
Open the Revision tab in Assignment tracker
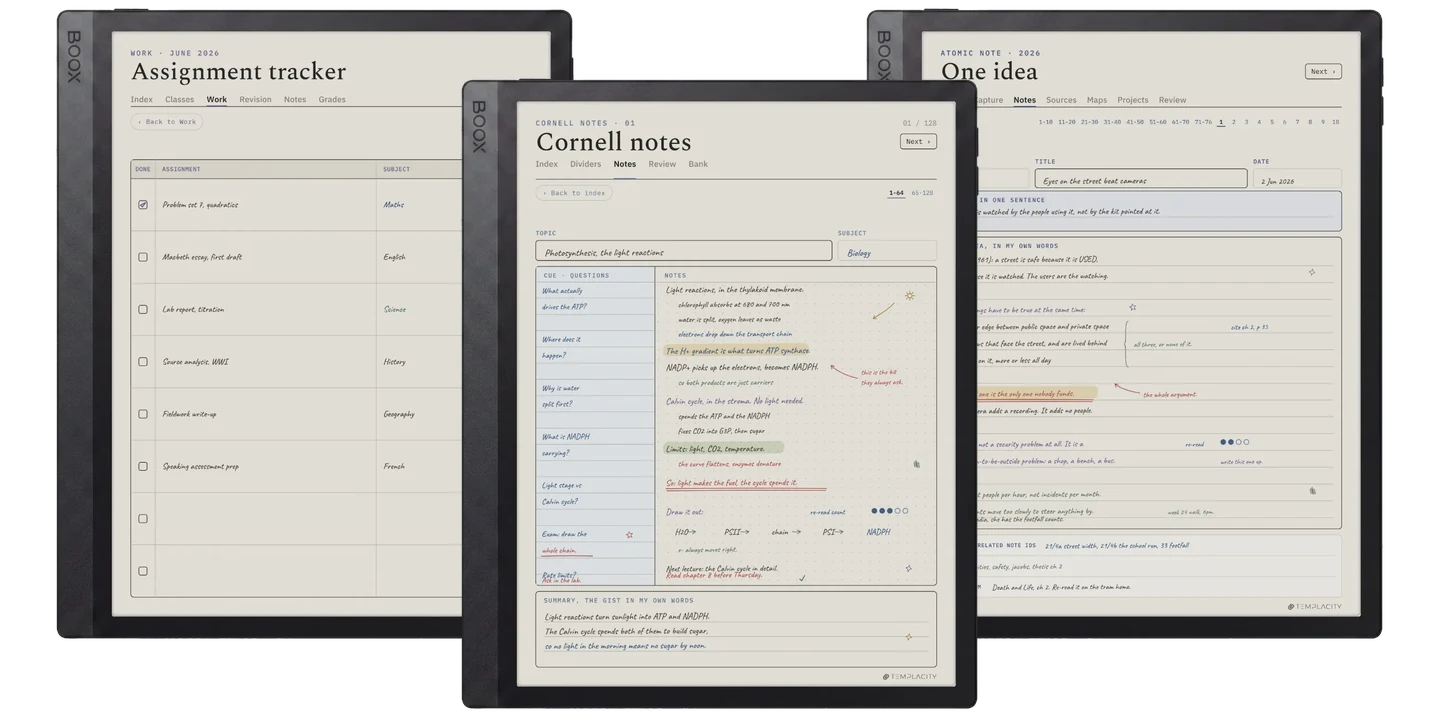(255, 99)
